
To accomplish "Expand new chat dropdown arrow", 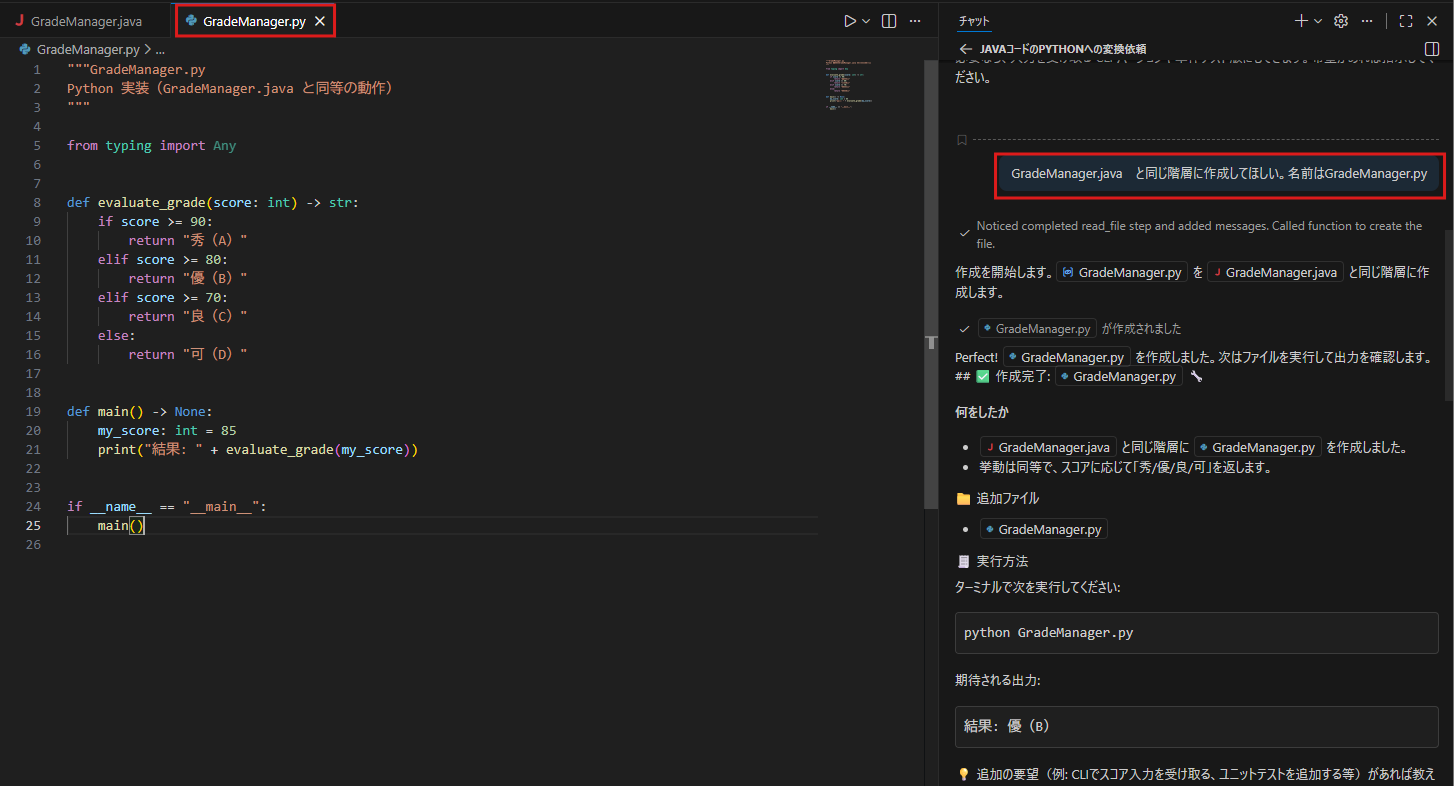I will pos(1318,21).
